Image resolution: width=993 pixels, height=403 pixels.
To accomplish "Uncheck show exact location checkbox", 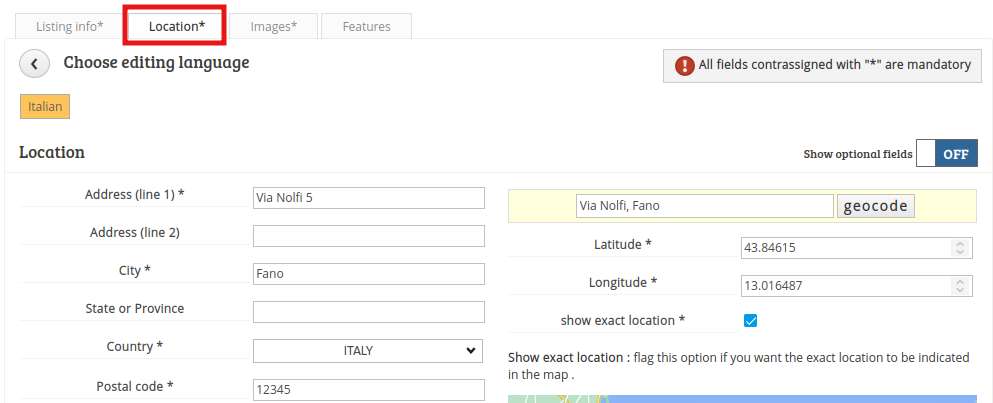I will pos(750,321).
